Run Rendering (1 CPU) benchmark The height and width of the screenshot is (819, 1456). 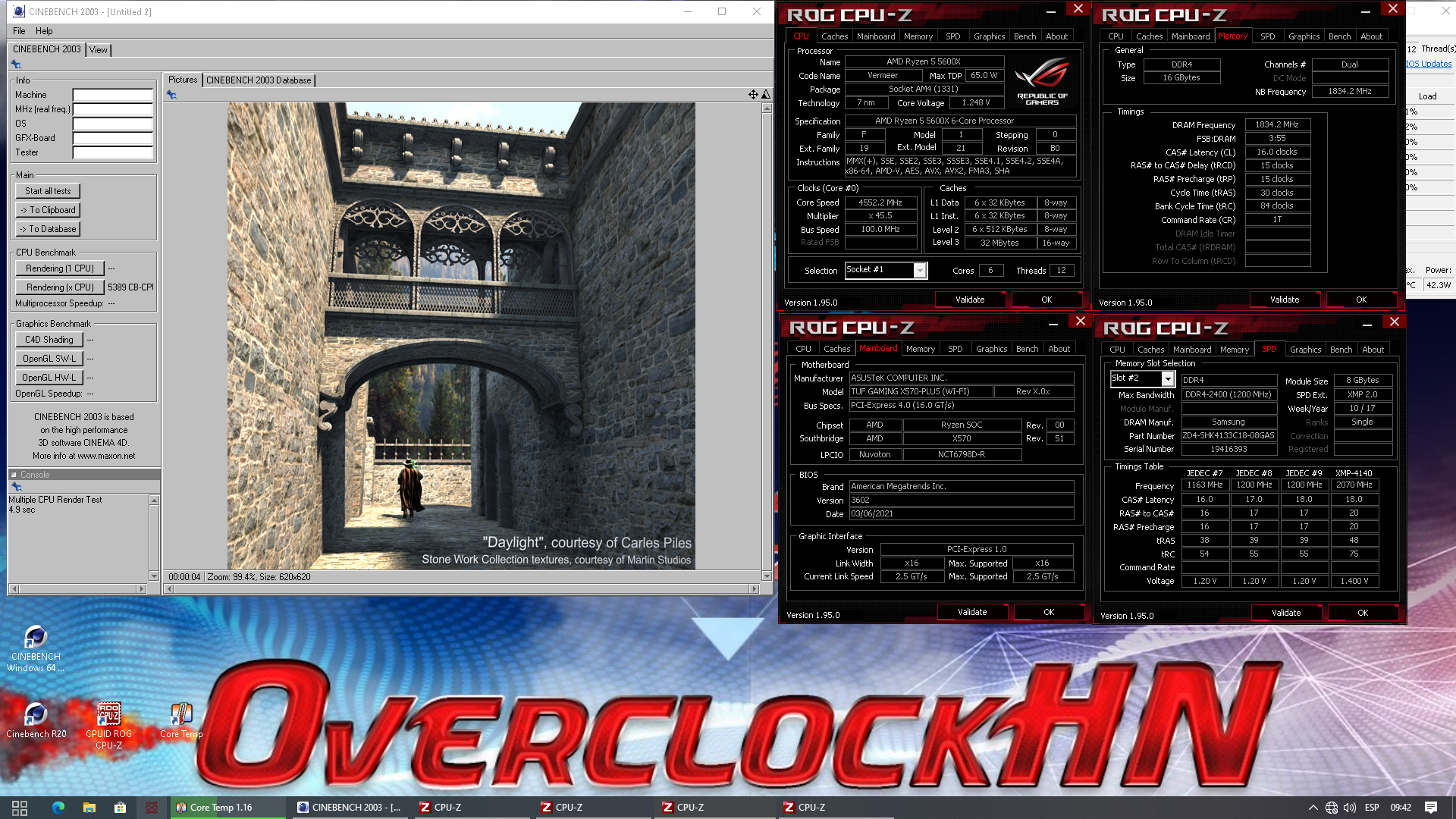60,268
